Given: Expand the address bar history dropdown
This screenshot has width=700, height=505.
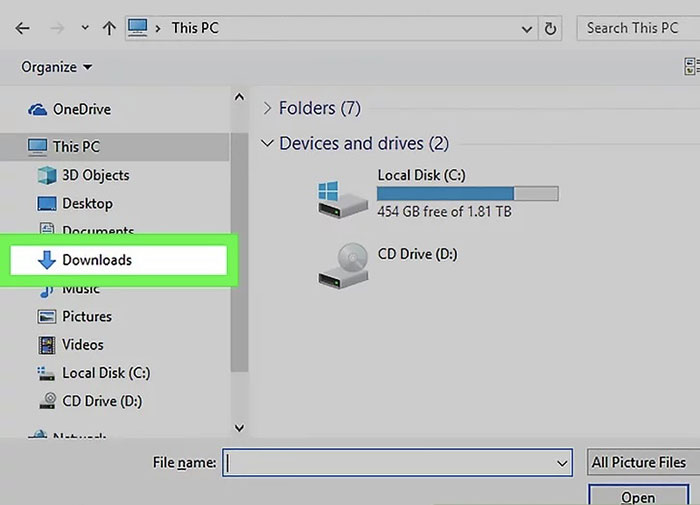Looking at the screenshot, I should pos(527,29).
